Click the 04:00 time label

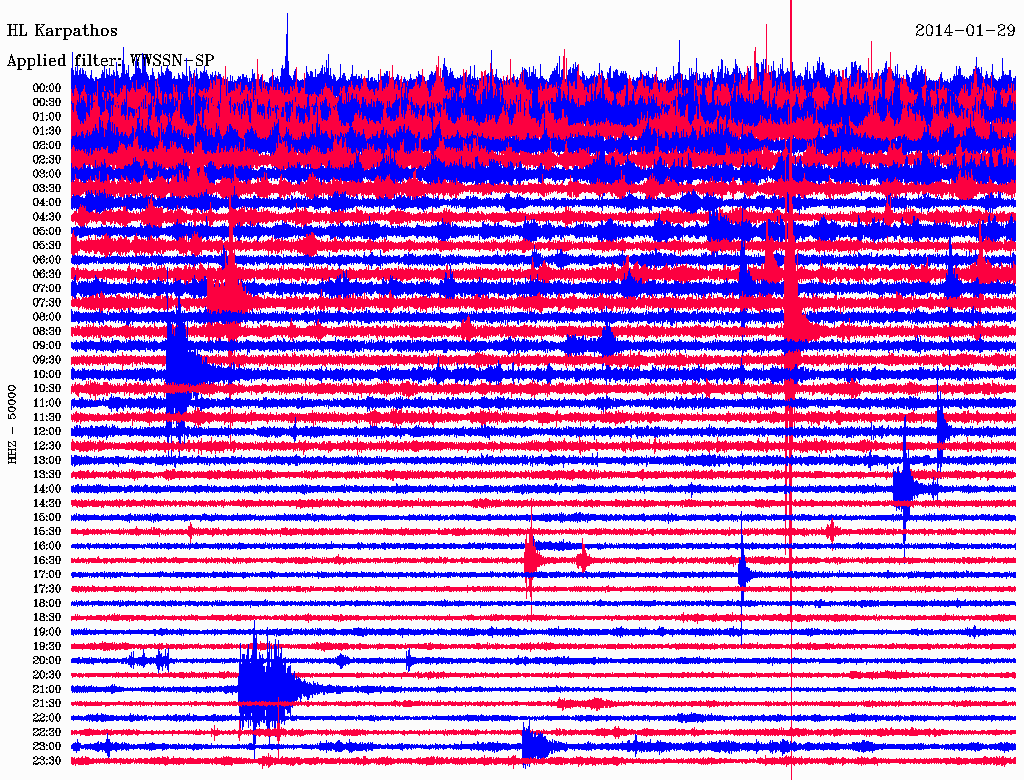(47, 203)
